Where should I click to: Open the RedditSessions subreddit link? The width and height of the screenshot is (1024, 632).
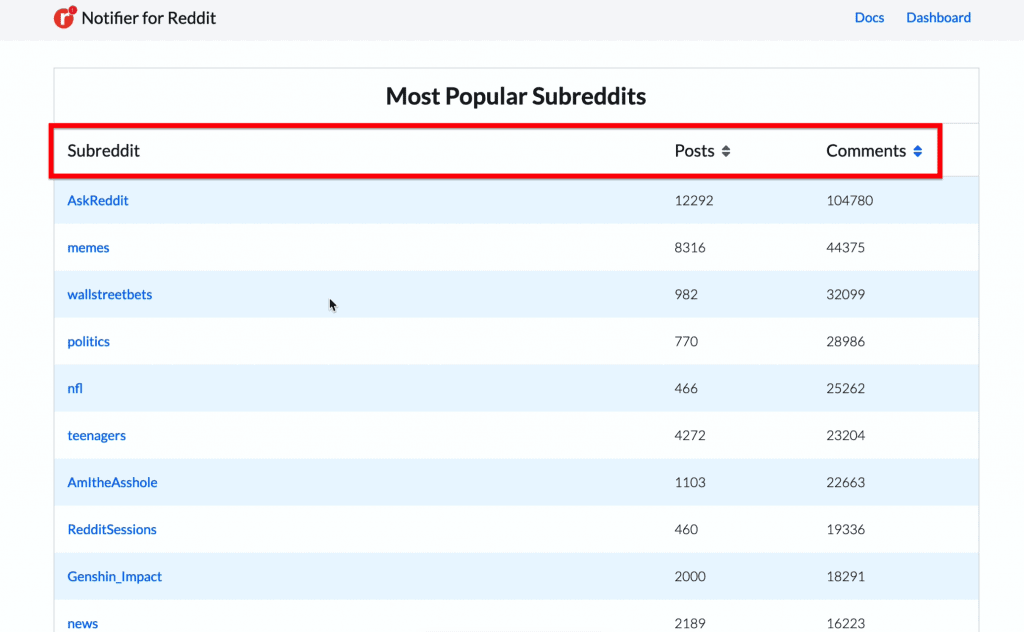[112, 529]
